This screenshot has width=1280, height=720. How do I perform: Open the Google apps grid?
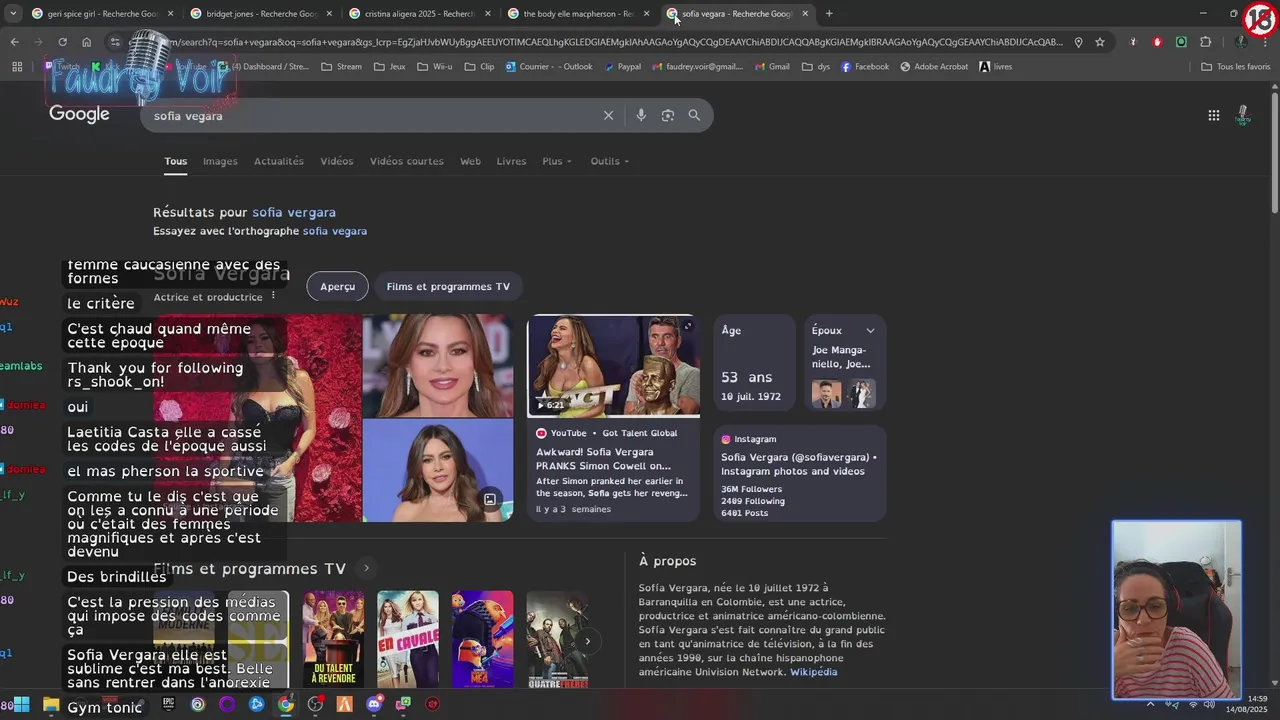[1214, 115]
